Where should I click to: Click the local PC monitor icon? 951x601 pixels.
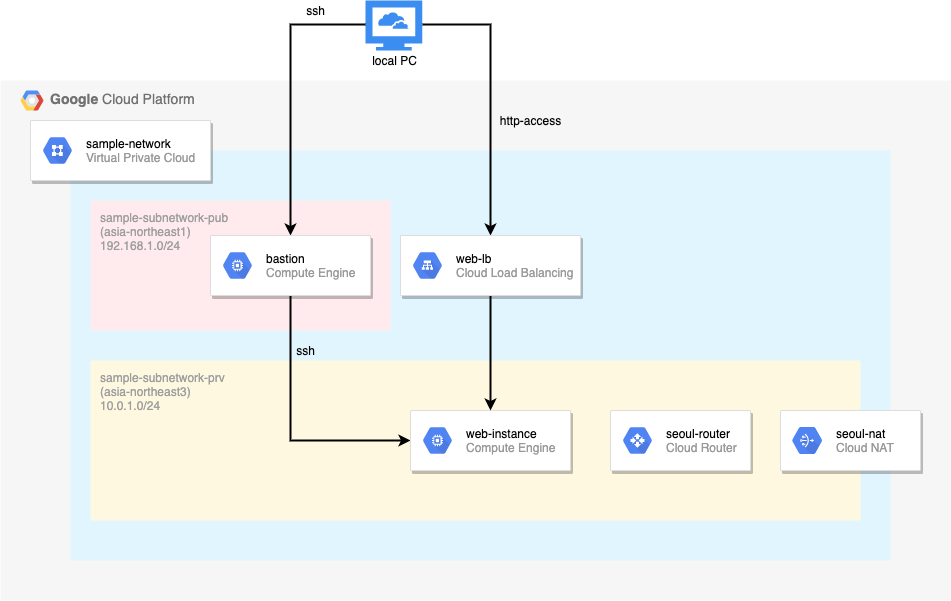(x=394, y=25)
